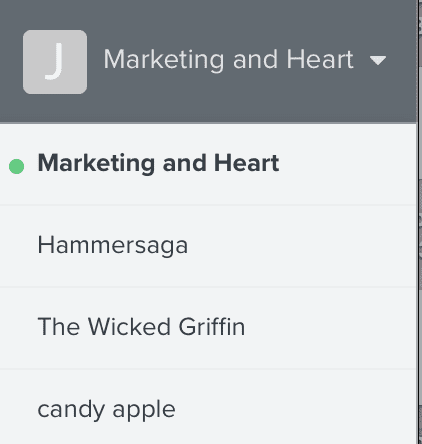
Task: Close the menu using the white triangle caret
Action: tap(378, 60)
